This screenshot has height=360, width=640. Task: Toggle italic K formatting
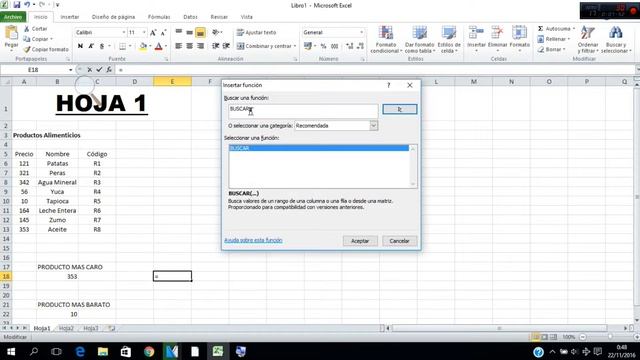[x=91, y=46]
